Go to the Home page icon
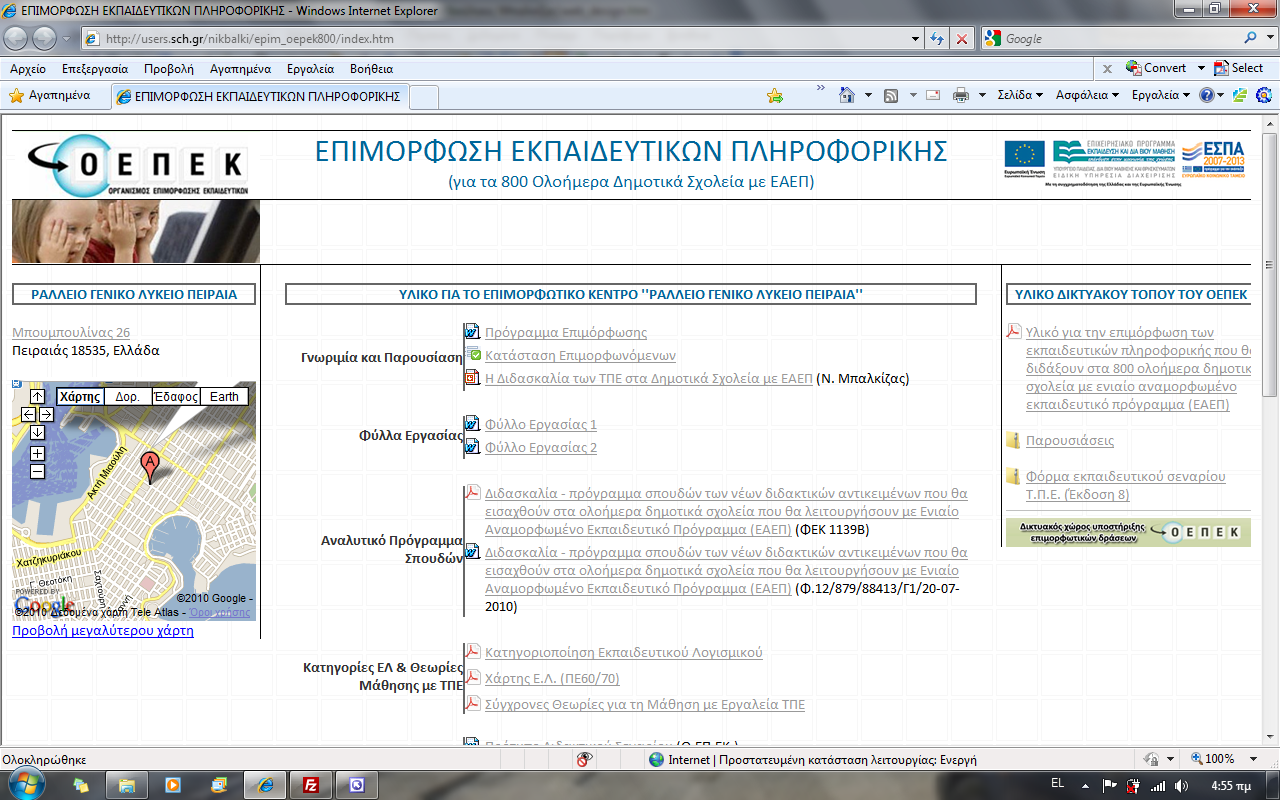This screenshot has height=800, width=1280. (847, 96)
